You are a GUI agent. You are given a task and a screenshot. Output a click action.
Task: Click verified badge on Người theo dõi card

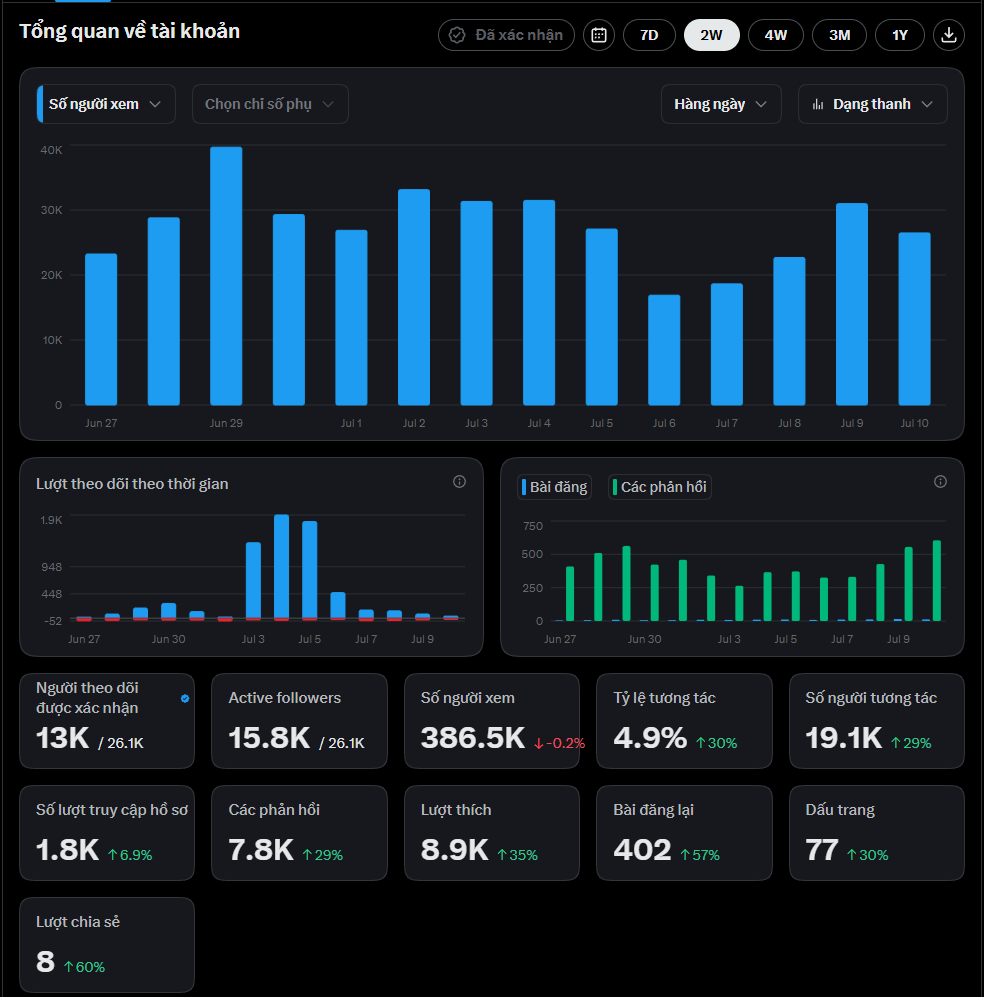click(x=185, y=698)
